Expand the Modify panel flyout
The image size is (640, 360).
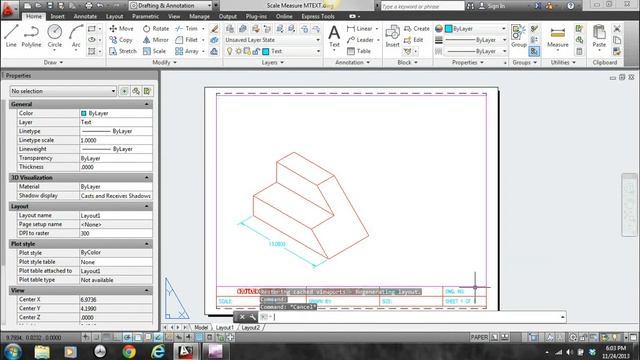pos(164,62)
